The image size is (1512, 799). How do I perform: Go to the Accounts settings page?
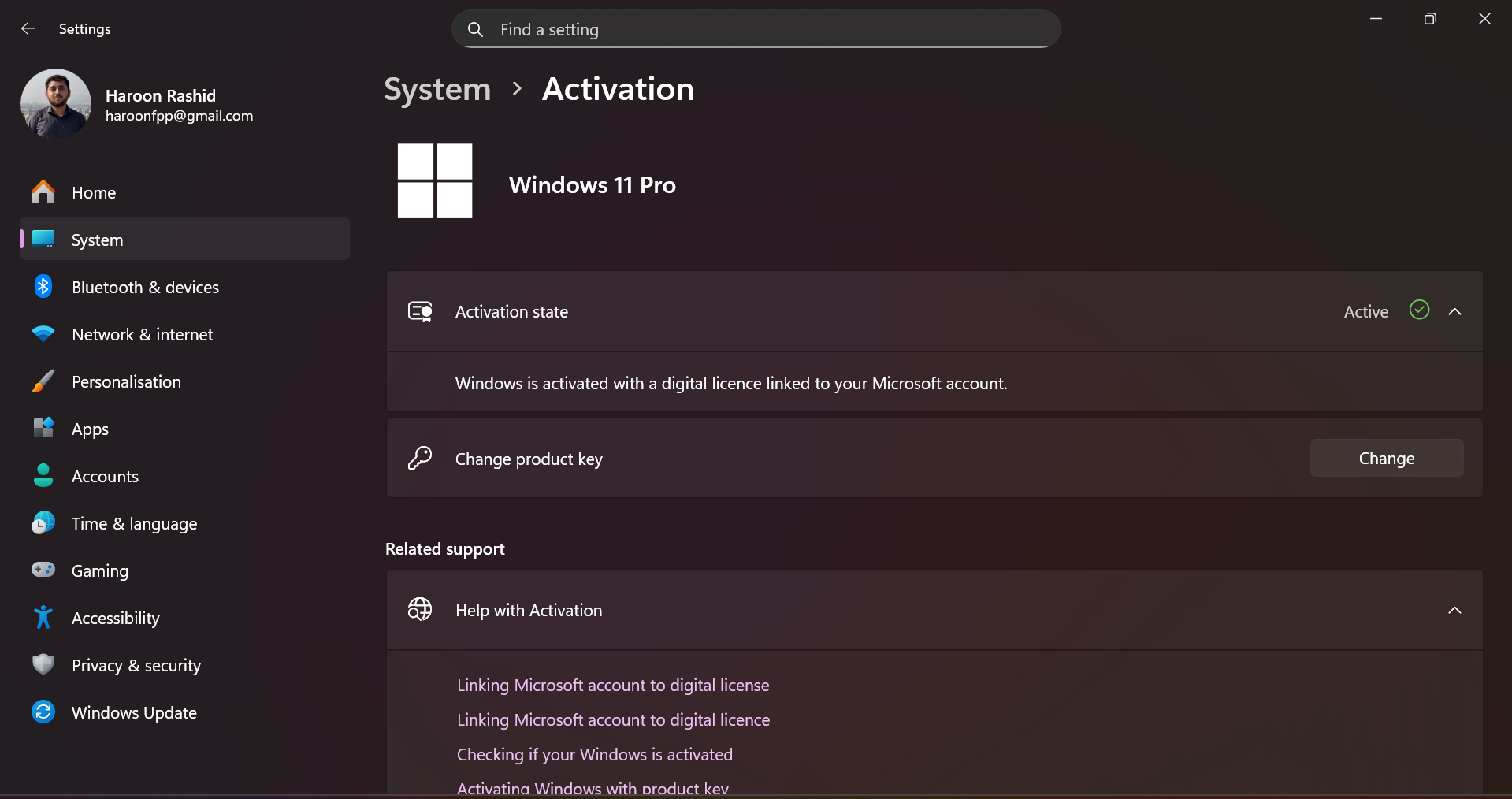click(105, 477)
